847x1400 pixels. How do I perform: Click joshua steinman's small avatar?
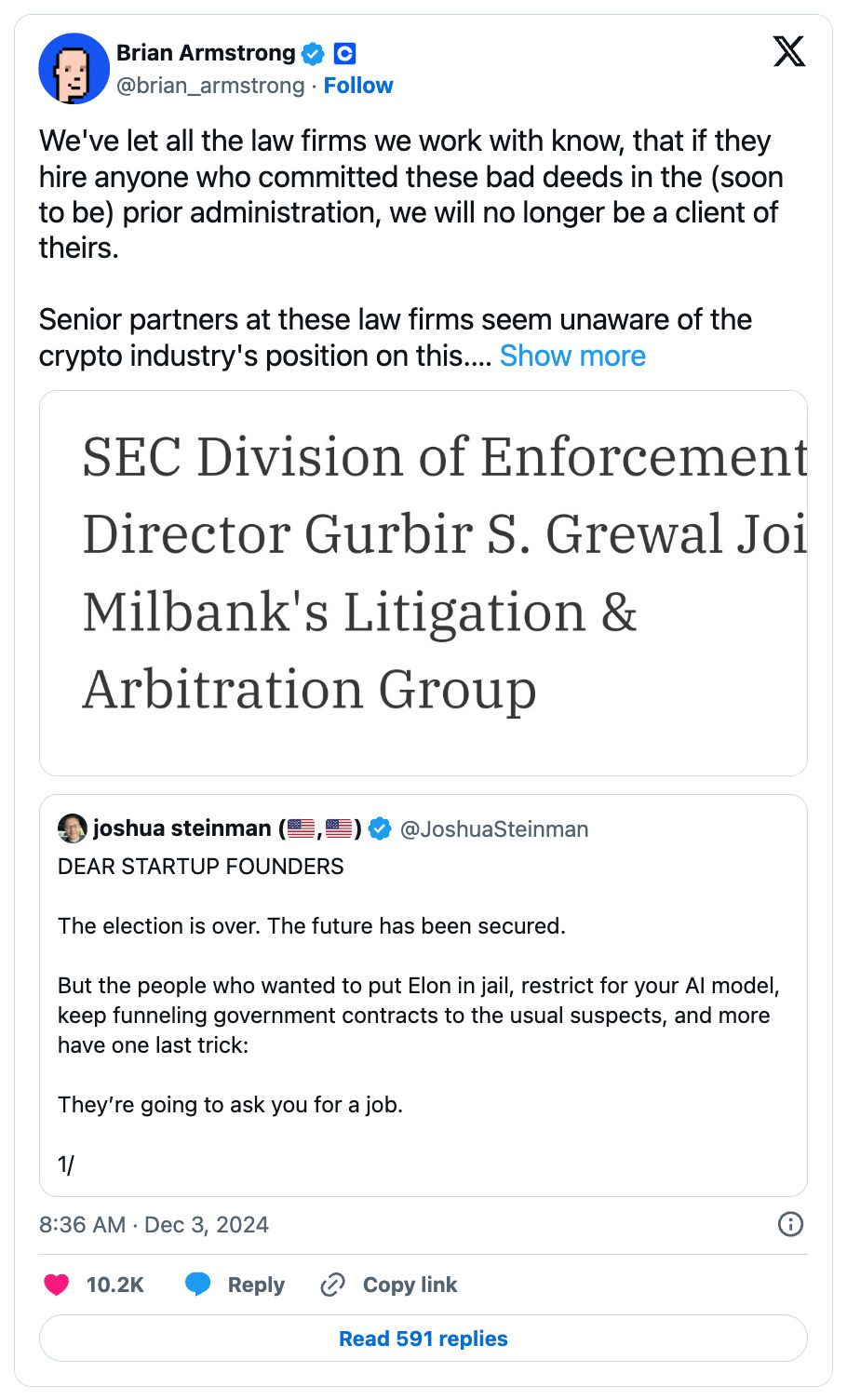pyautogui.click(x=72, y=828)
